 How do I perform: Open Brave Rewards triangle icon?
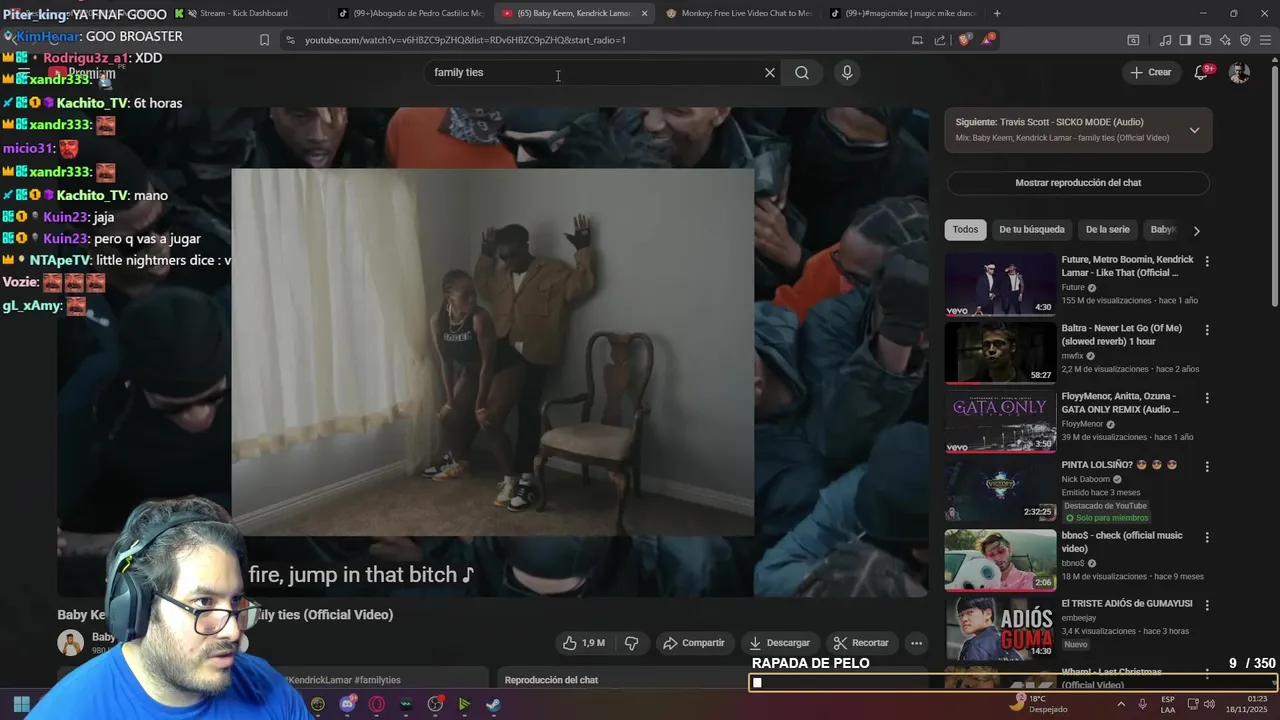pos(988,40)
